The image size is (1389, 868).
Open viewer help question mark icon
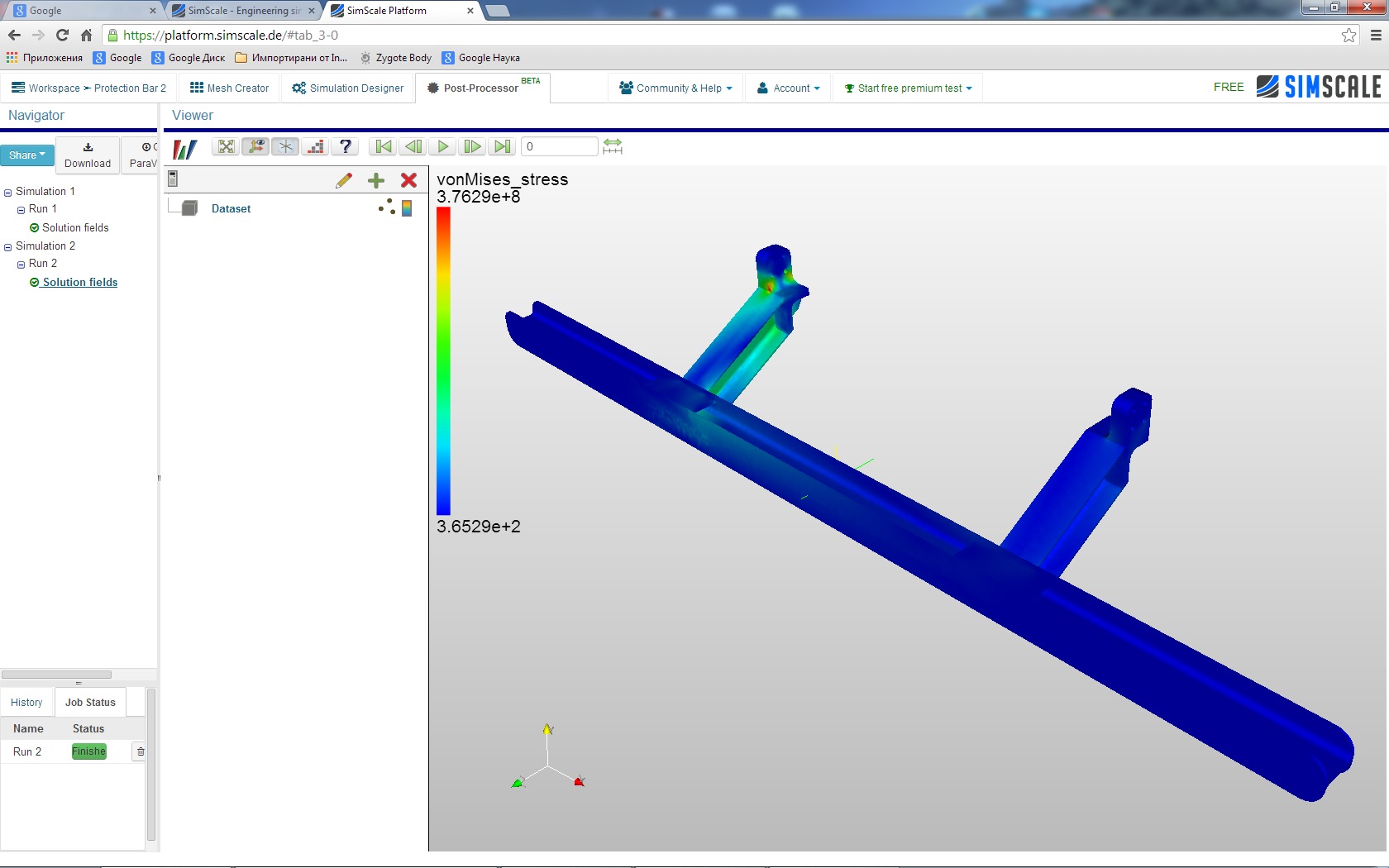(345, 146)
